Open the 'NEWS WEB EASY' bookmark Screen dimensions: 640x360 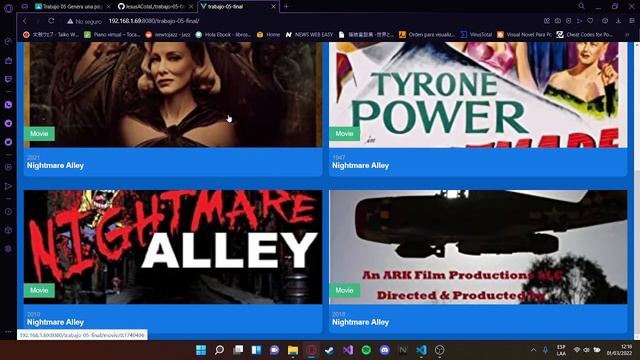tap(309, 35)
